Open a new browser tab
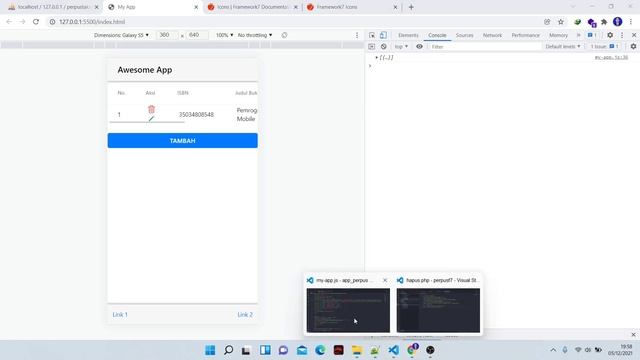This screenshot has height=360, width=640. coord(411,7)
